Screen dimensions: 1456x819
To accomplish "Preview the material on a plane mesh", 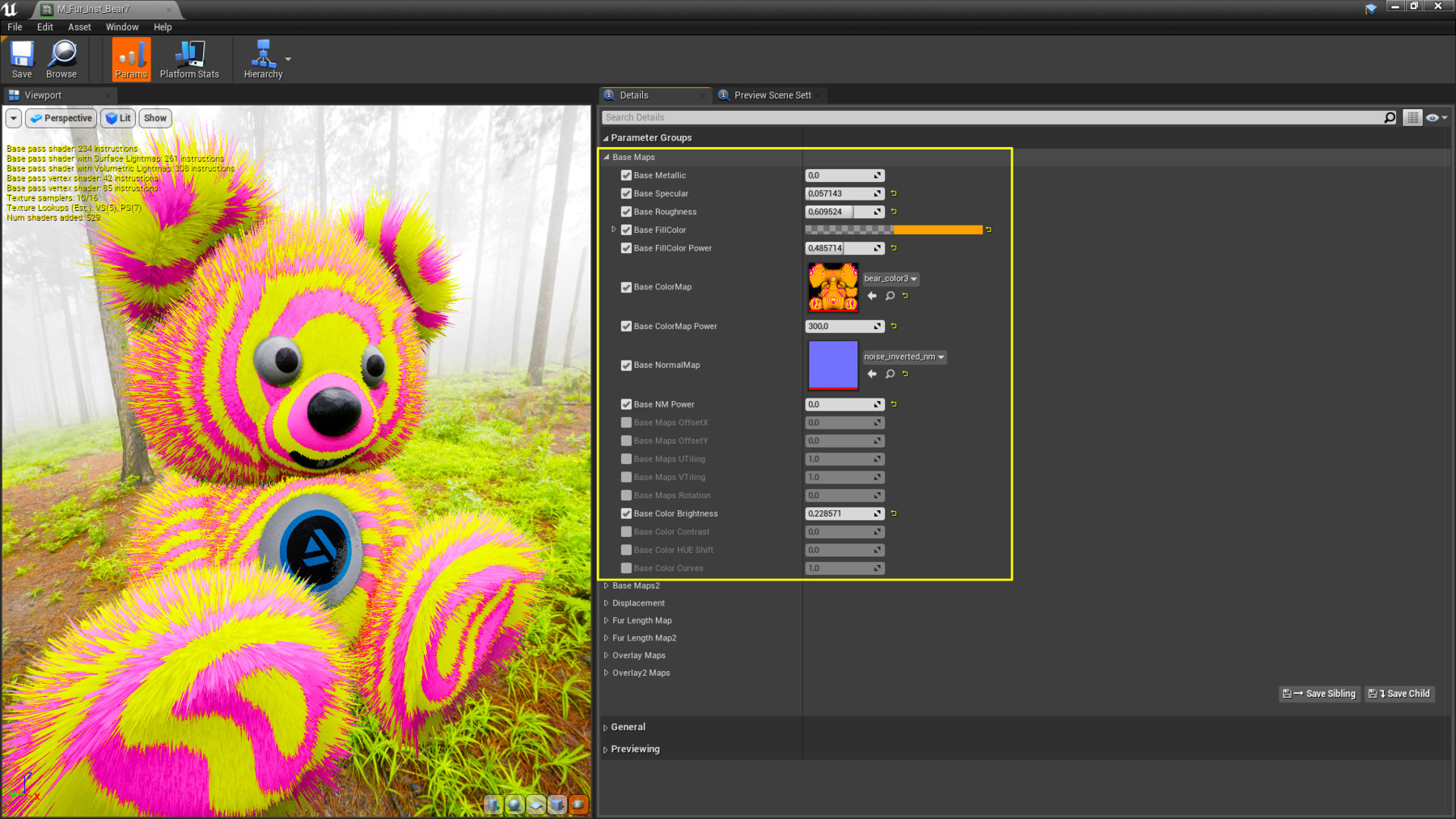I will pos(535,804).
